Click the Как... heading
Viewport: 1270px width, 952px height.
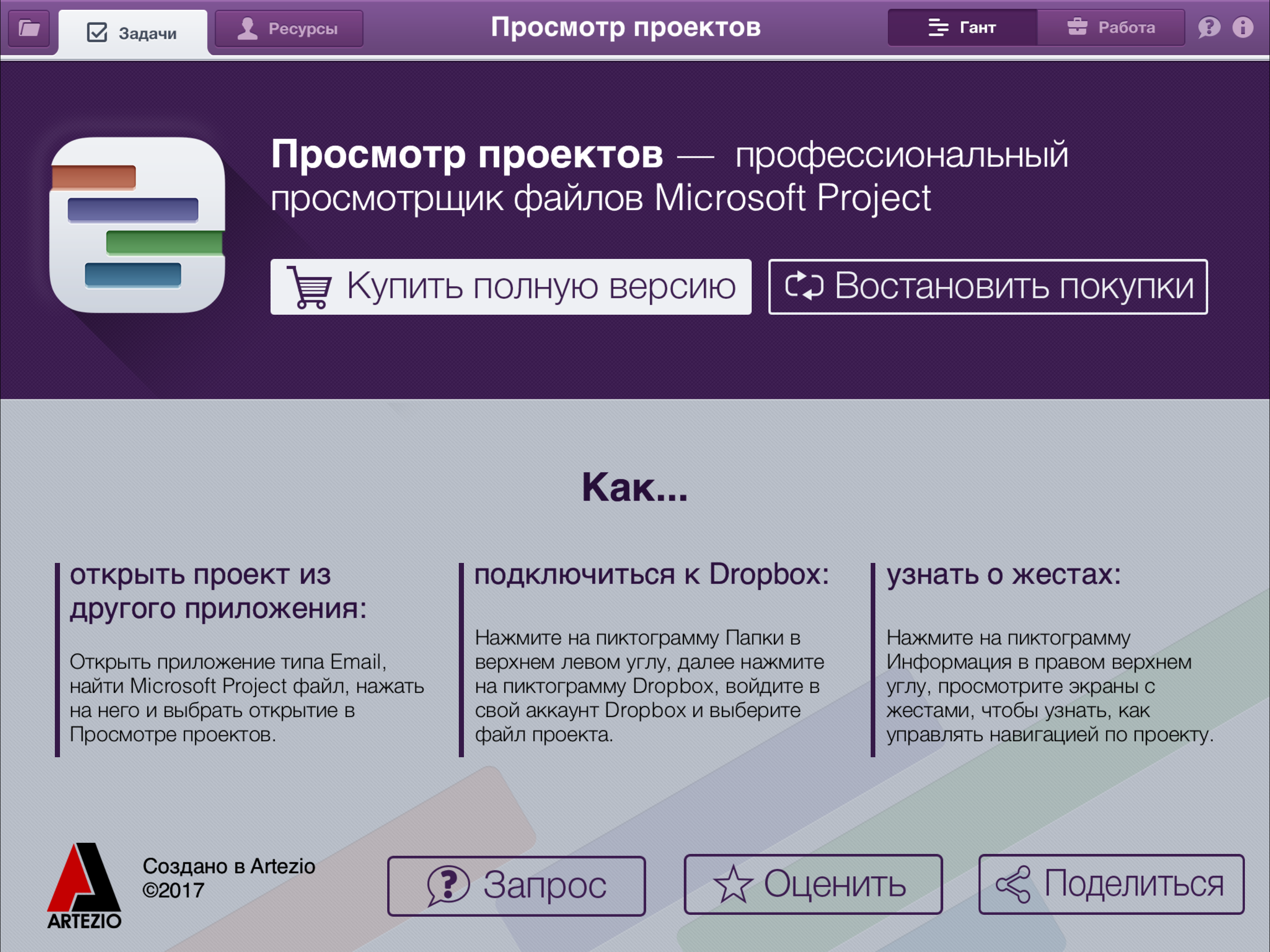point(635,488)
